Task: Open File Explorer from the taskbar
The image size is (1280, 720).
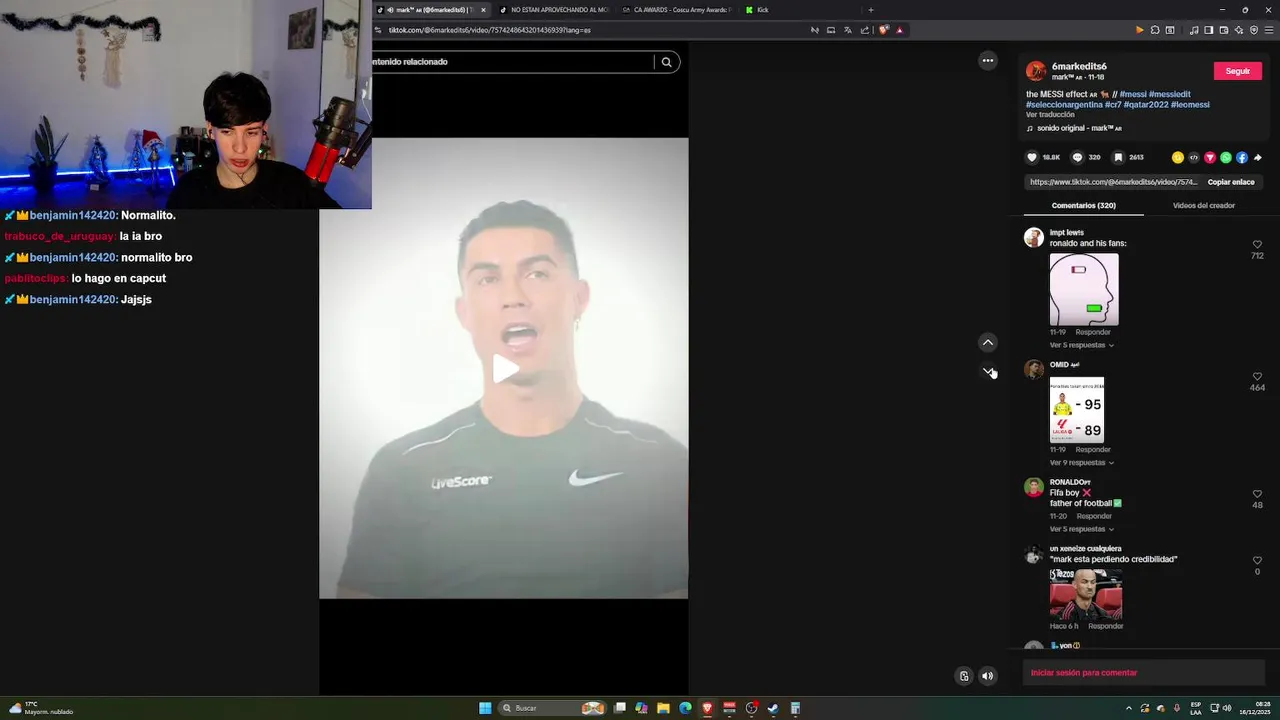Action: click(x=663, y=708)
